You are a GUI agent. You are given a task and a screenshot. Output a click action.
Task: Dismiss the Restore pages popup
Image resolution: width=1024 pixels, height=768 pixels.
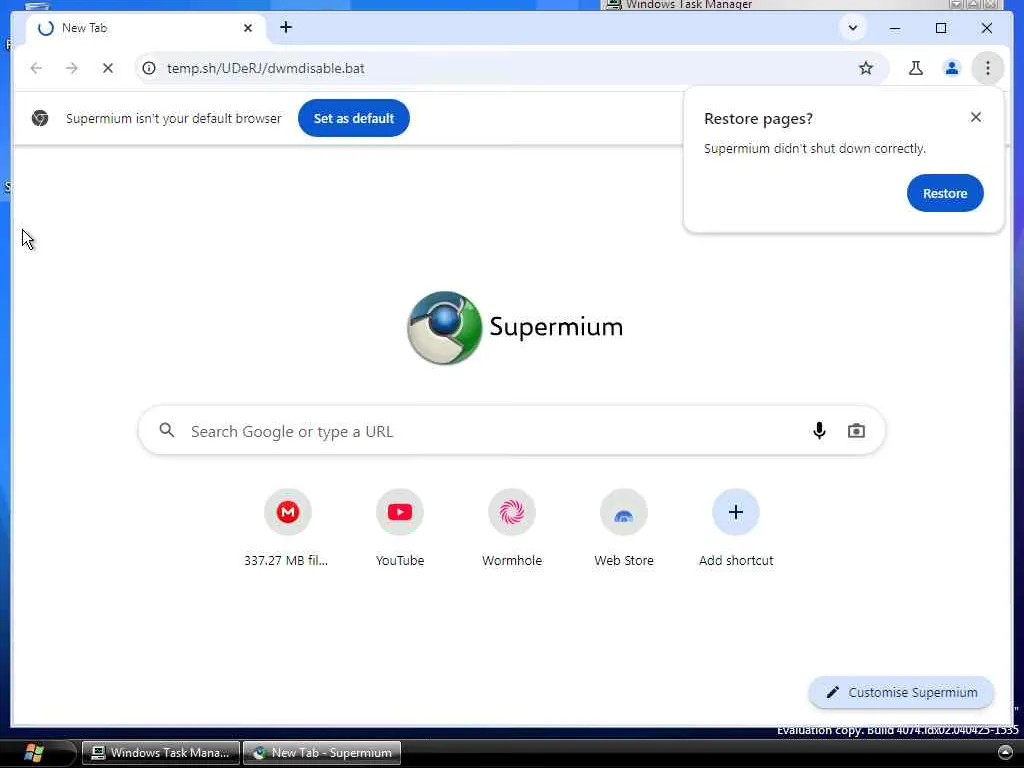(975, 118)
